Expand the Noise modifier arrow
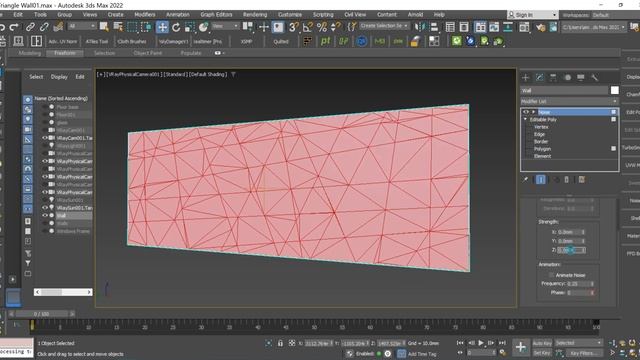Image resolution: width=640 pixels, height=360 pixels. (x=533, y=112)
